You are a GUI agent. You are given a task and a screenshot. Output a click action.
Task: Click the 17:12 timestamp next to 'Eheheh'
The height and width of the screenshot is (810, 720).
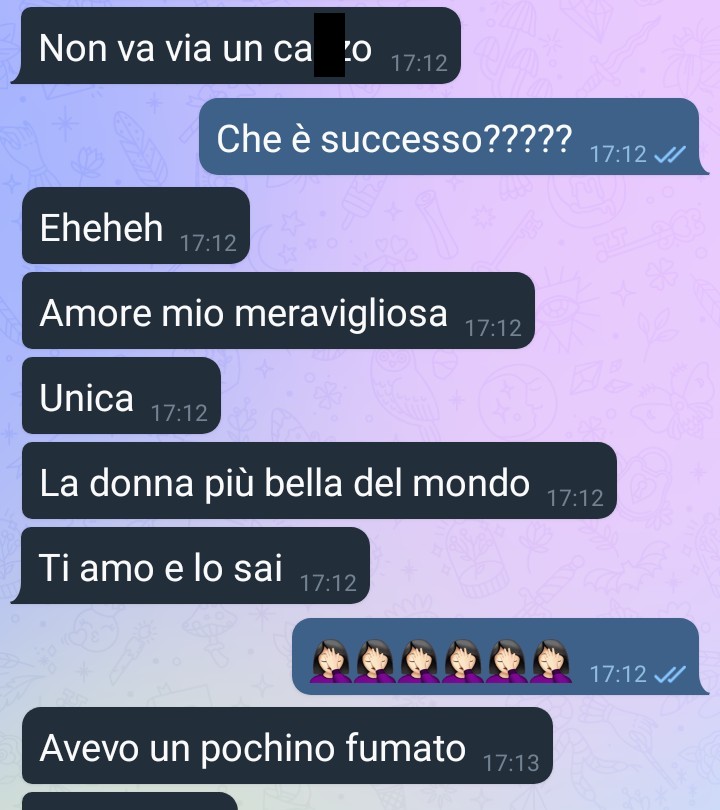click(208, 243)
